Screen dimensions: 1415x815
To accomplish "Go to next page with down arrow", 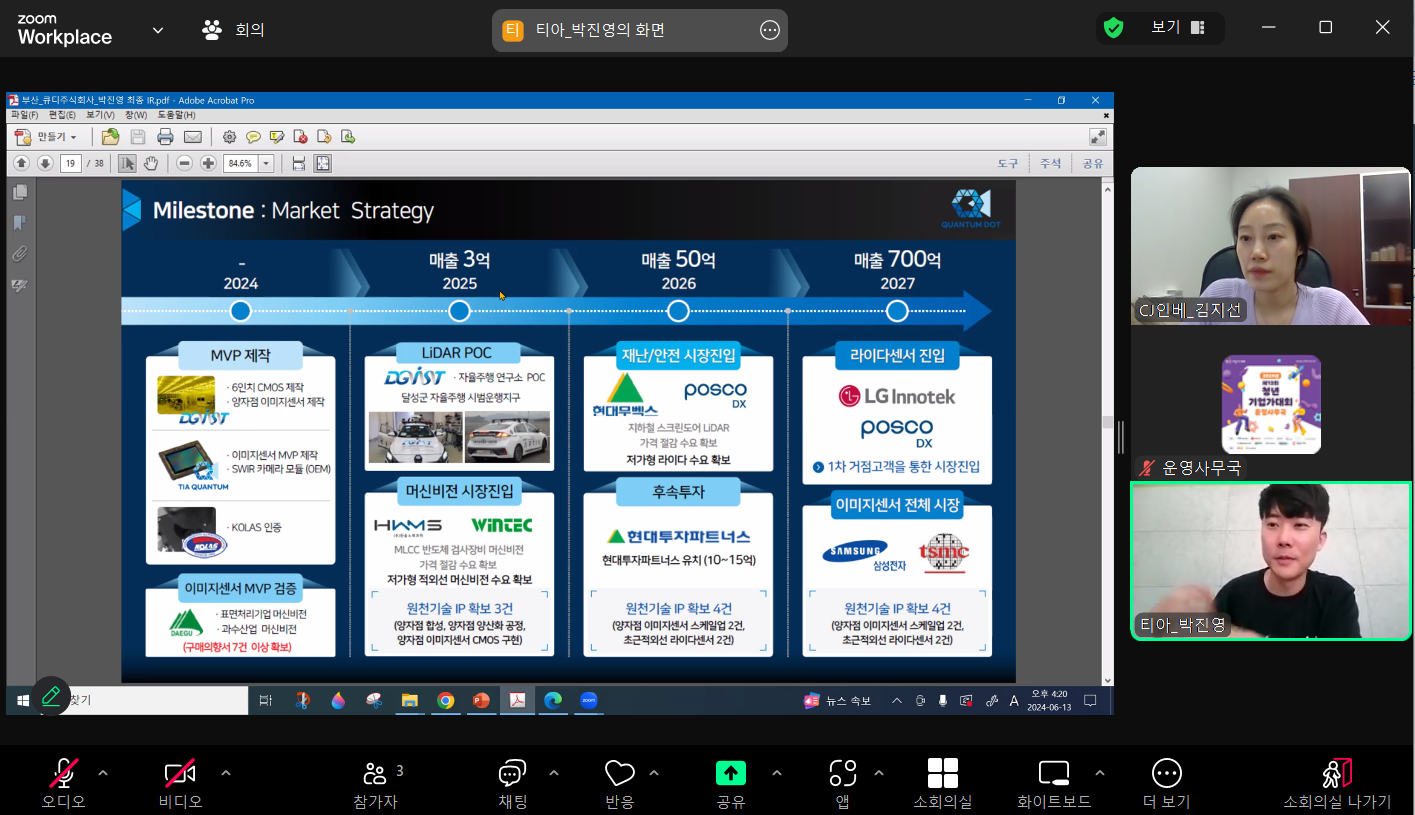I will point(45,163).
